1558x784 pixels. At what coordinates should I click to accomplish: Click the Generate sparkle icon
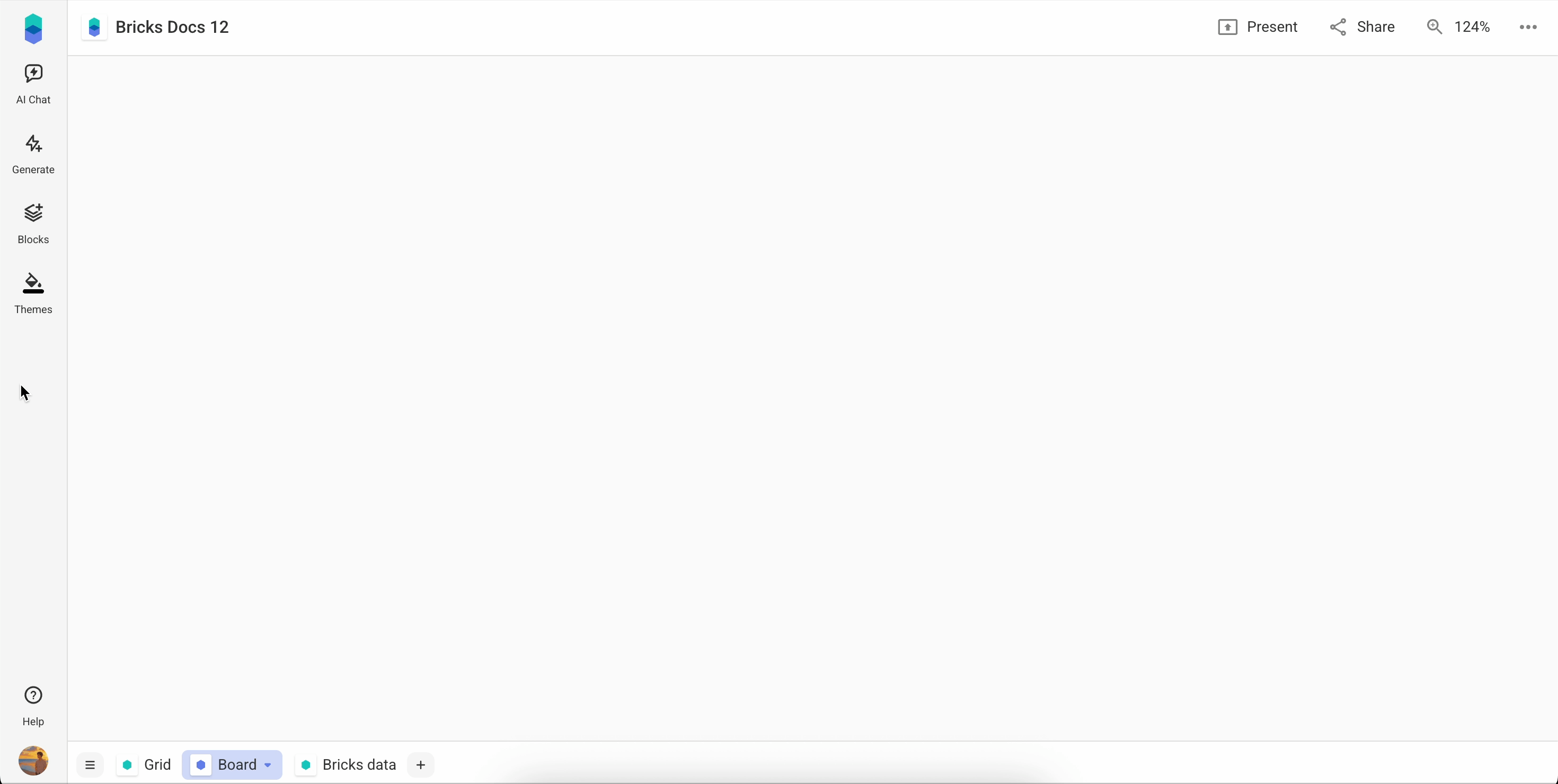[x=33, y=144]
